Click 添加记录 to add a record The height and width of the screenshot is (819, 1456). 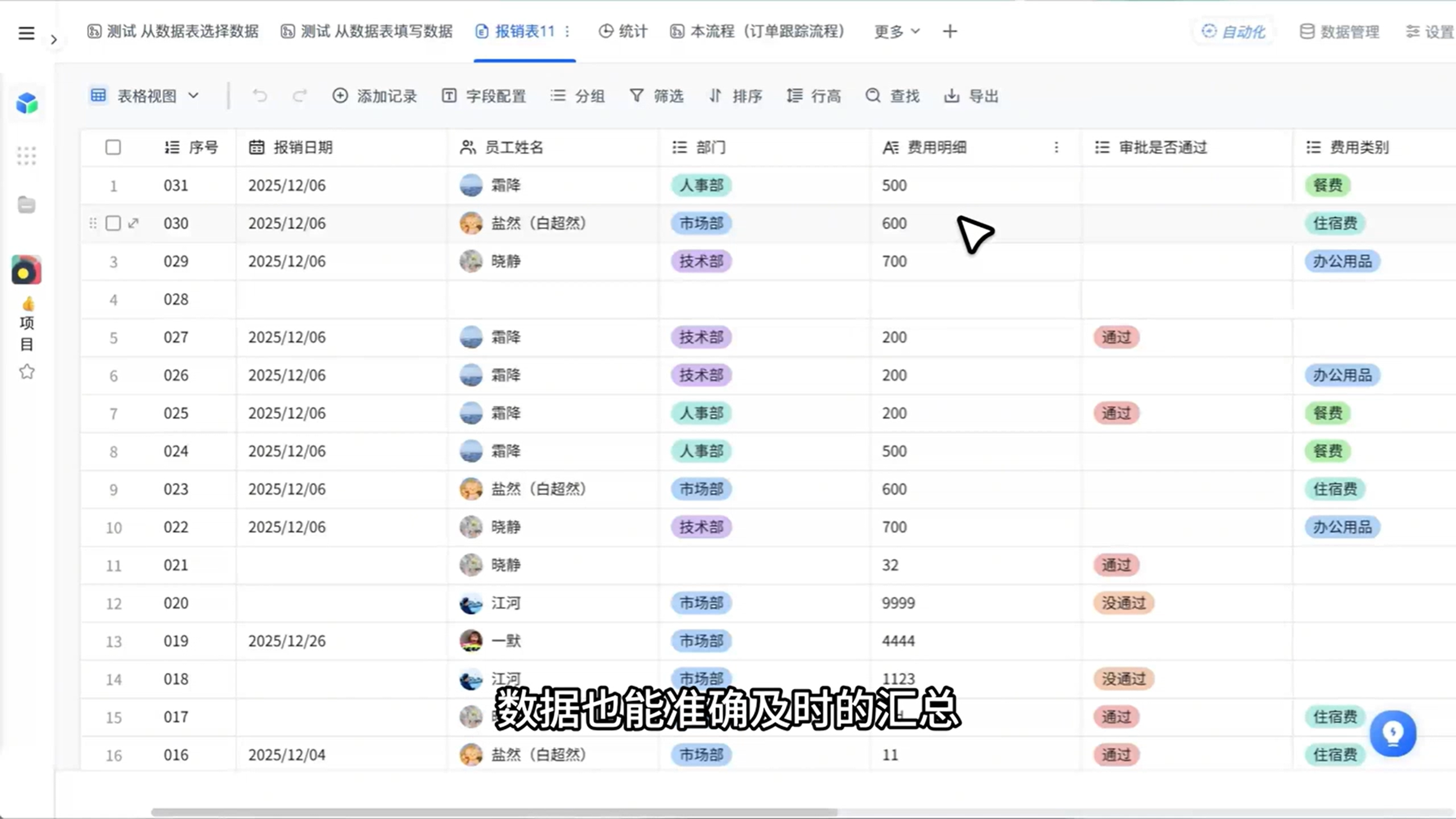tap(374, 96)
